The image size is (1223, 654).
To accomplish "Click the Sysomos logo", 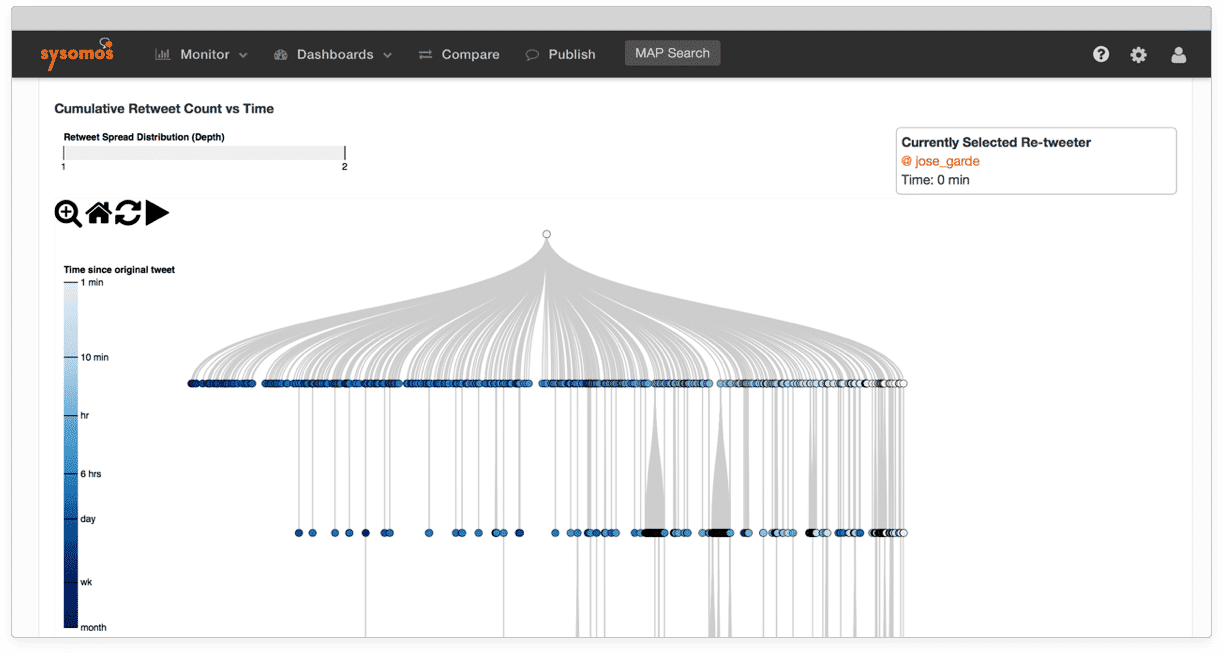I will [77, 53].
